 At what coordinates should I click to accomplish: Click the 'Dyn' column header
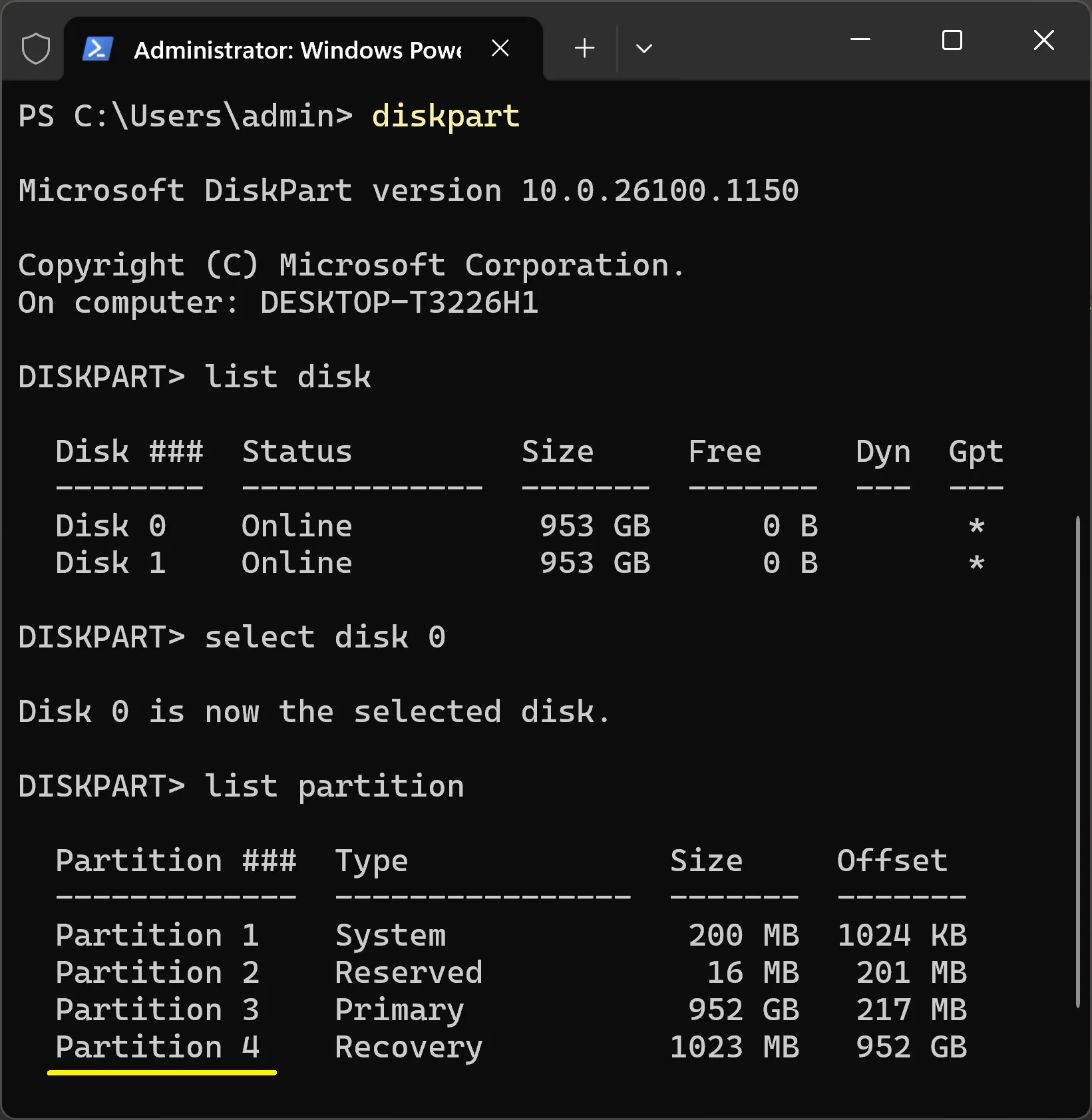pos(883,453)
